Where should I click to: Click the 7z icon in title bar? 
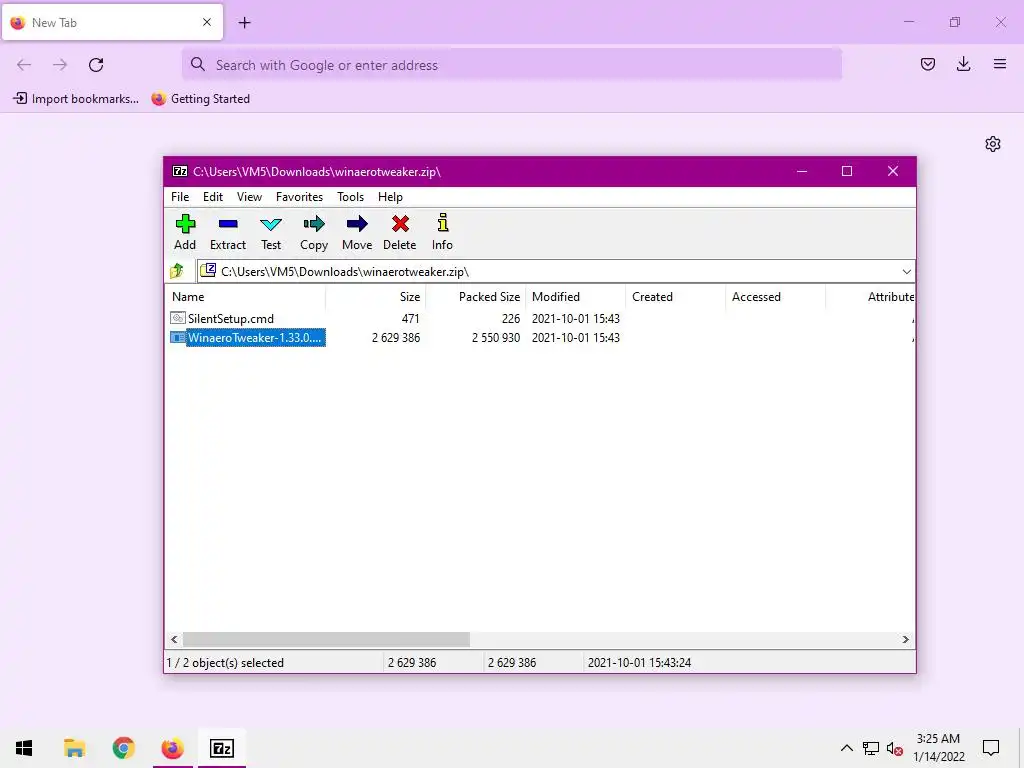point(180,172)
